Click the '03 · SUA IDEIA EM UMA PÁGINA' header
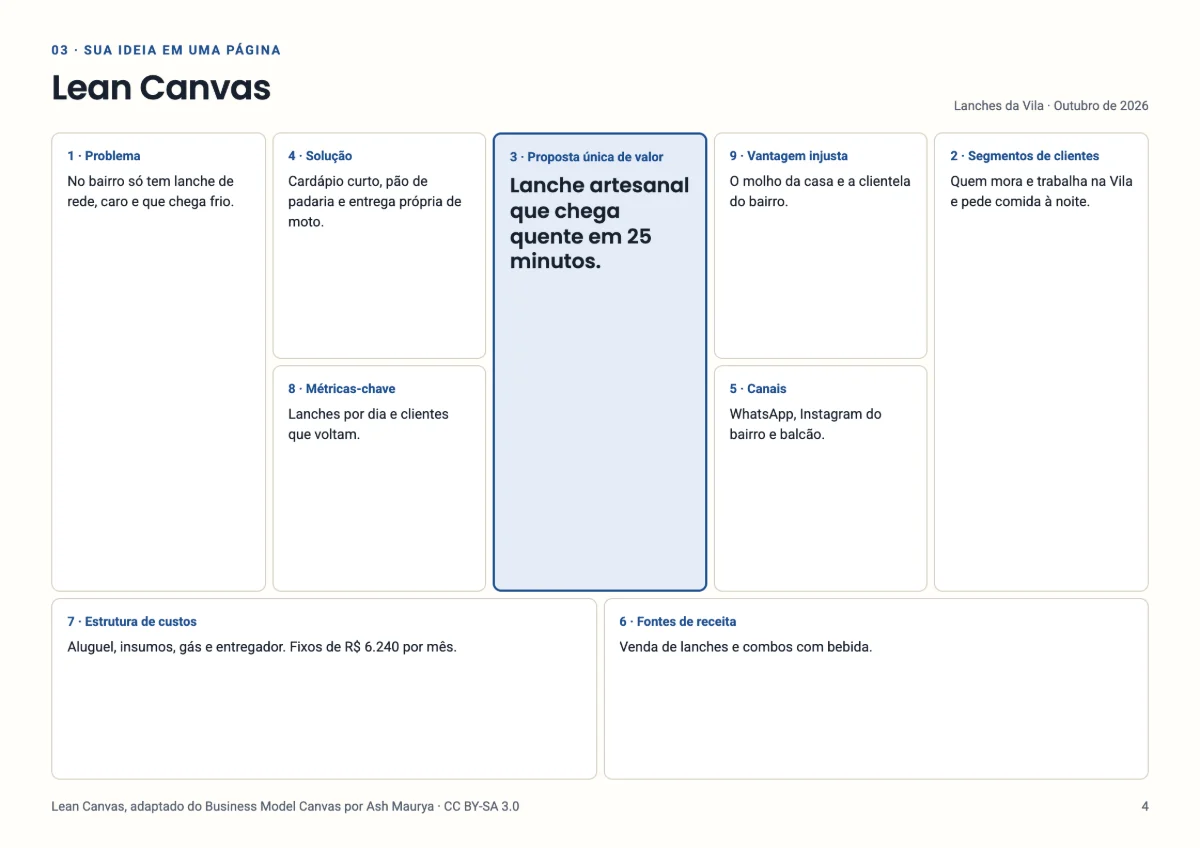This screenshot has width=1200, height=848. [166, 50]
